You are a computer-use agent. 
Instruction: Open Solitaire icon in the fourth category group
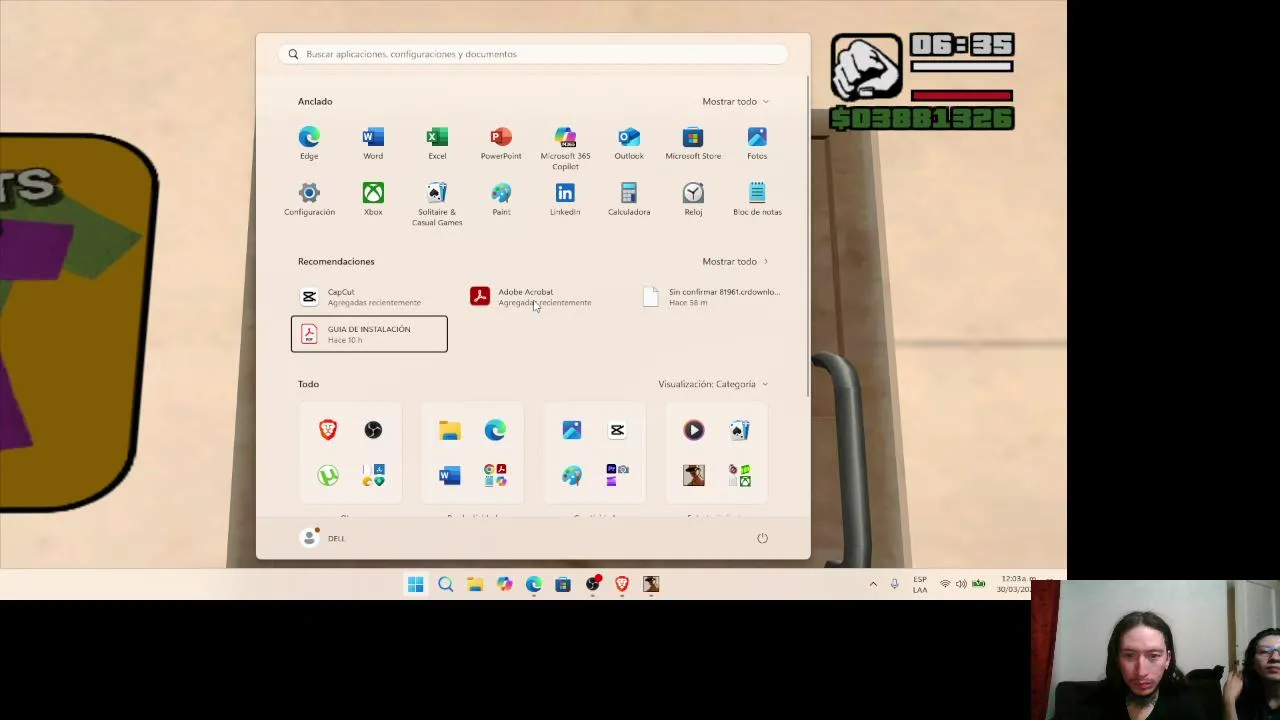coord(739,430)
